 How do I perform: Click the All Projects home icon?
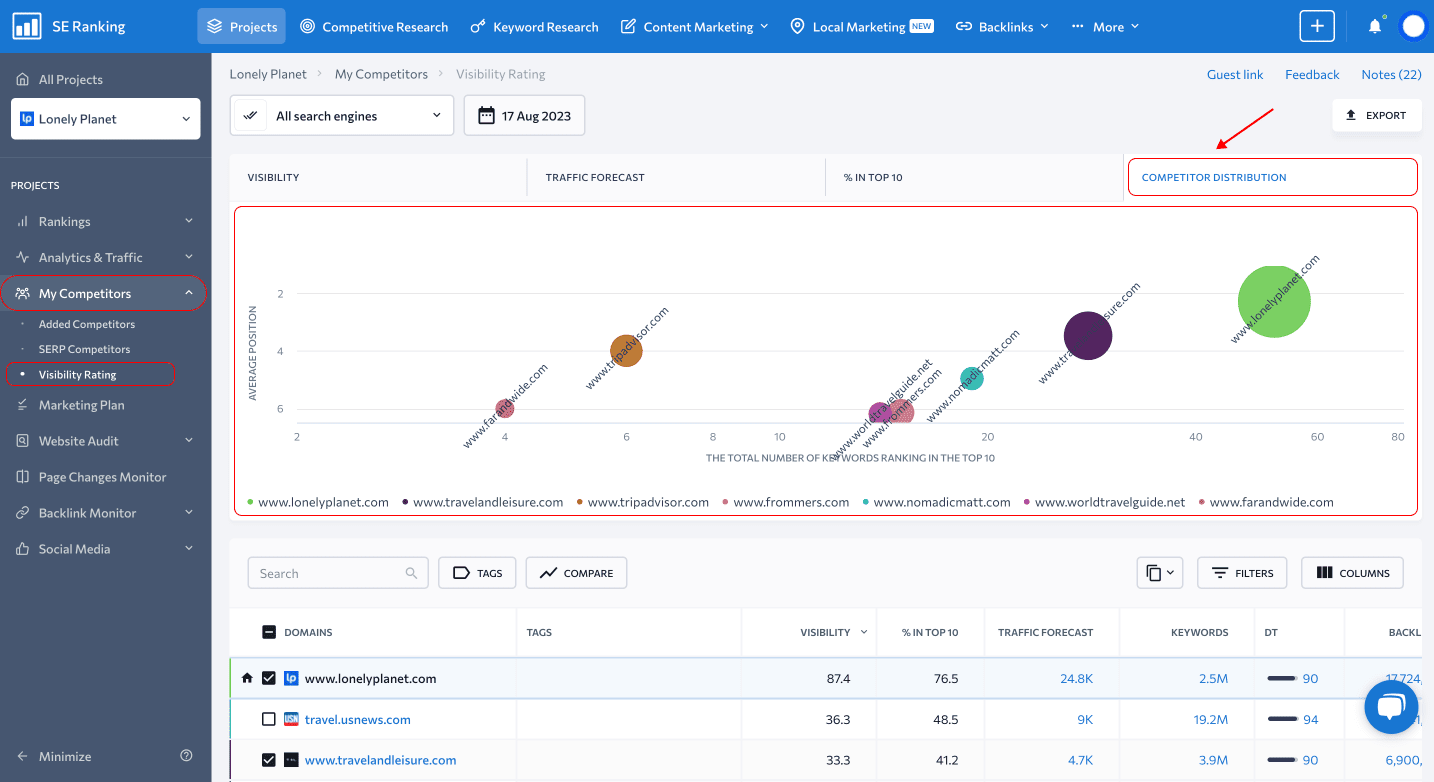[x=22, y=79]
